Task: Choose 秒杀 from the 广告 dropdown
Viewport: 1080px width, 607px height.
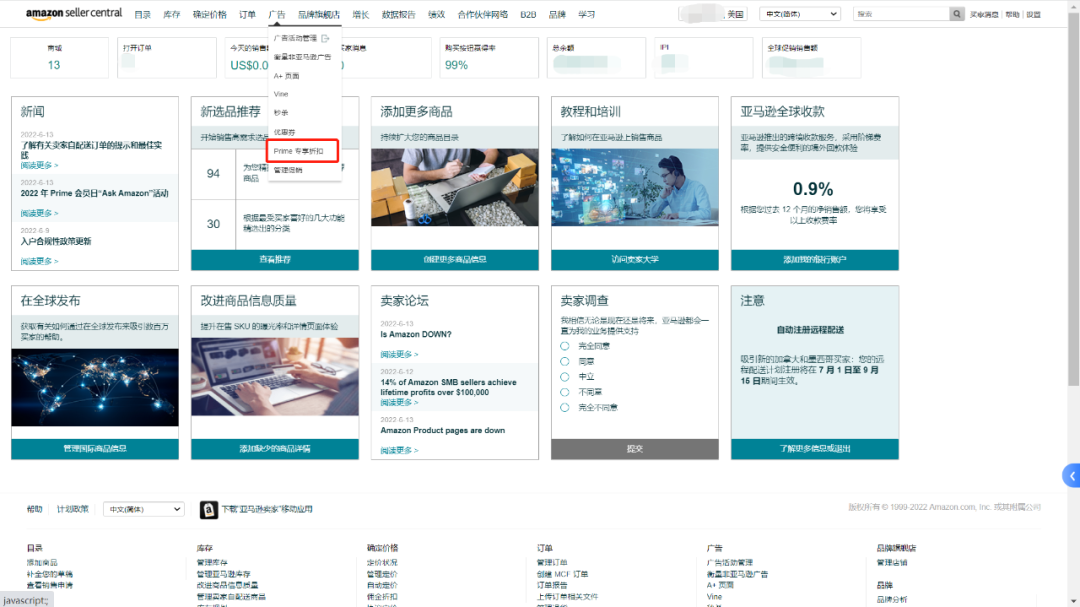Action: (281, 113)
